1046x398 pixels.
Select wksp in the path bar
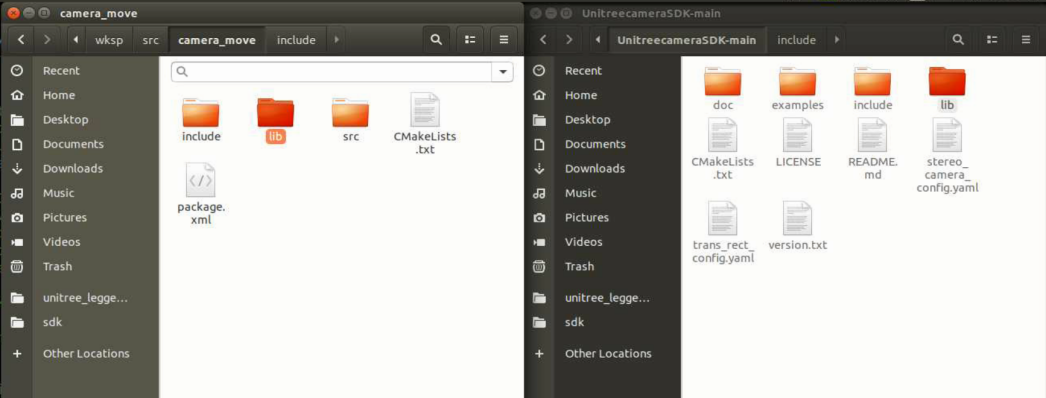[109, 40]
